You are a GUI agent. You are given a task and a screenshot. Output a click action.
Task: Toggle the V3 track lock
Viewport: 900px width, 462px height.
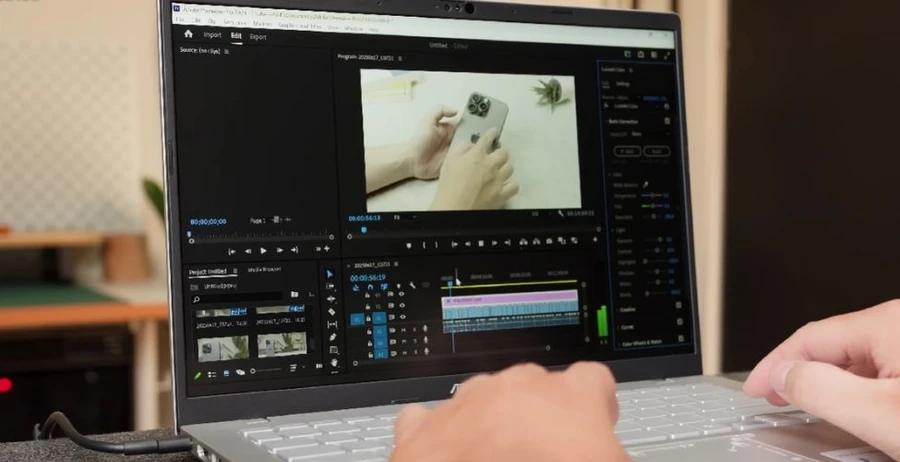pyautogui.click(x=367, y=295)
